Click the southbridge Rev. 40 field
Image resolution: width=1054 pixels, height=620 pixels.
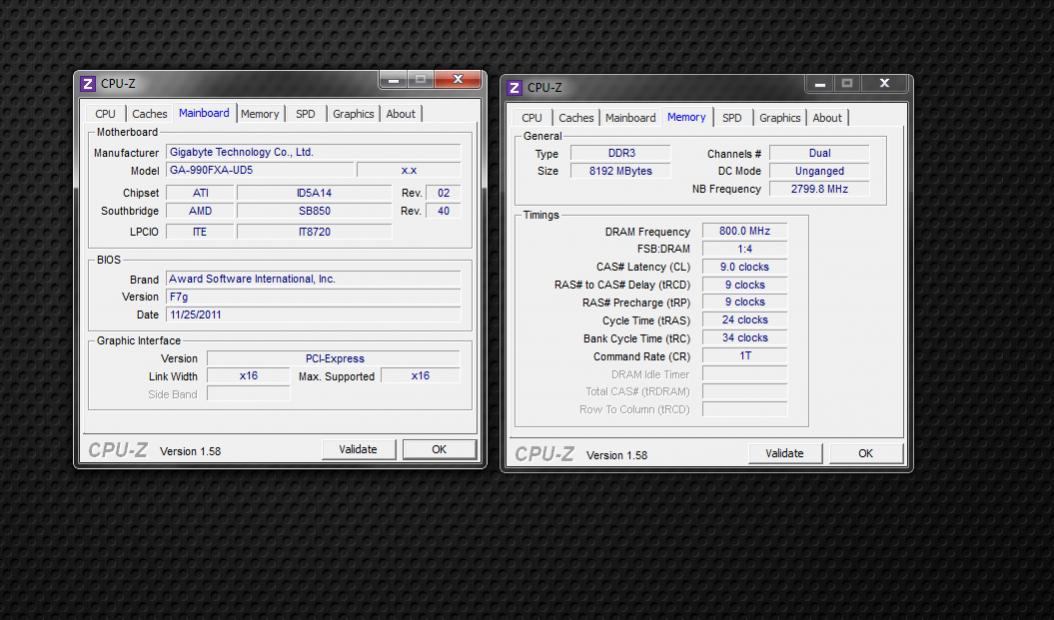pos(444,211)
